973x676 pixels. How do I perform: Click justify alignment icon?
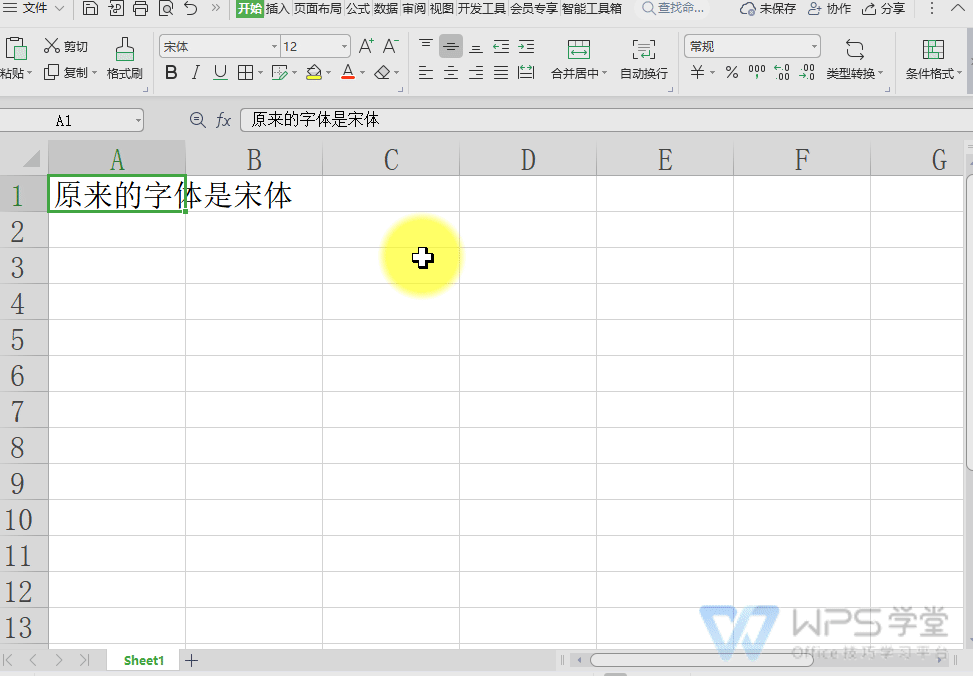tap(501, 73)
